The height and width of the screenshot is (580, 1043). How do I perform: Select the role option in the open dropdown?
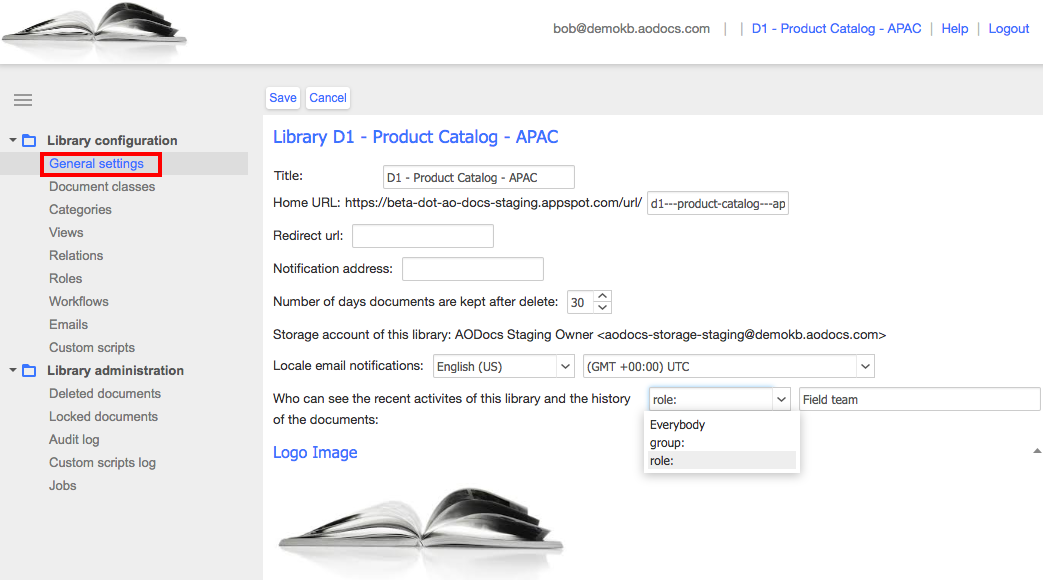coord(659,461)
